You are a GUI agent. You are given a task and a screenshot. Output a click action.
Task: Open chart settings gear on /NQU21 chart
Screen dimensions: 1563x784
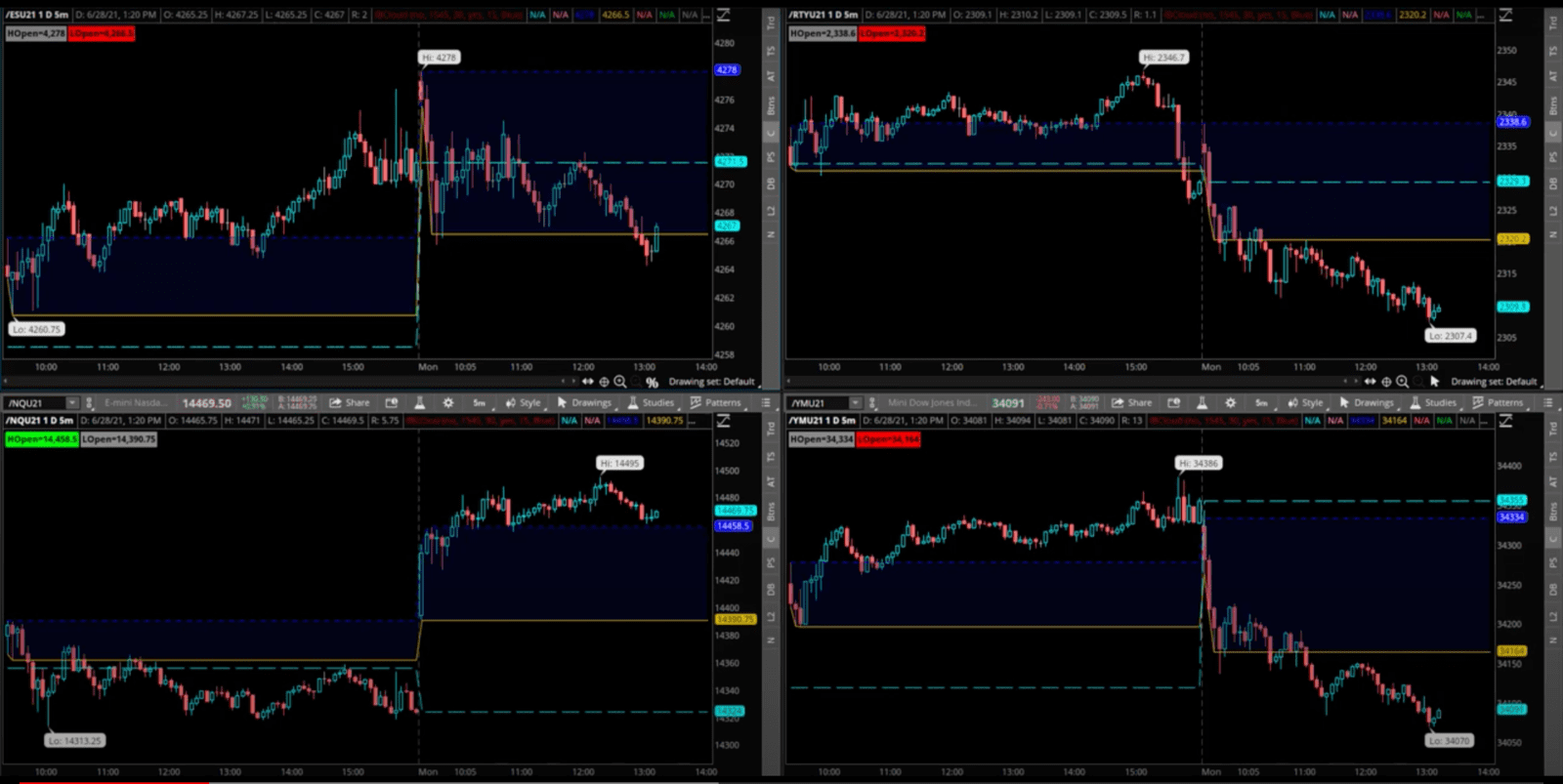point(448,402)
